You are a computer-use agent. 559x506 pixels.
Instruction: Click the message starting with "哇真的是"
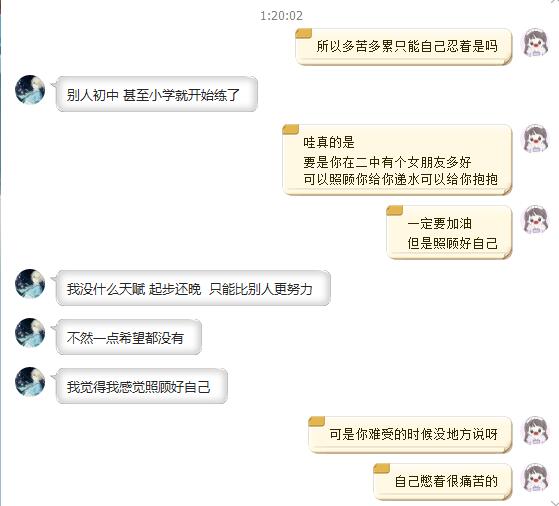tap(397, 160)
